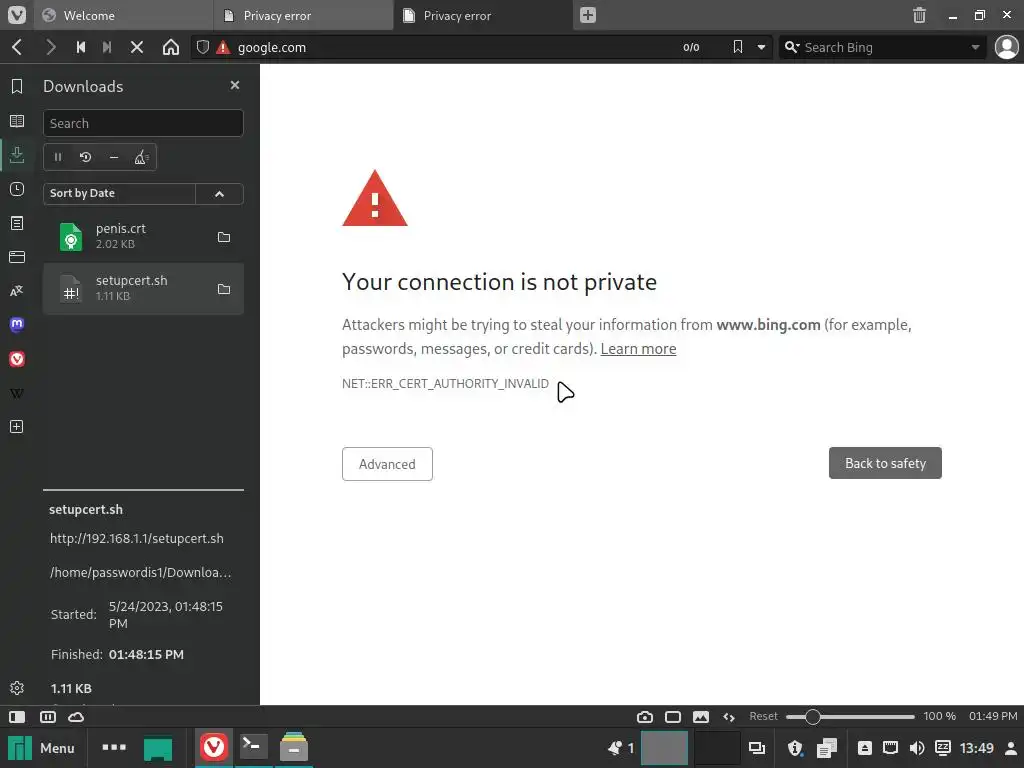Open the Vivaldi community web panel
The height and width of the screenshot is (768, 1024).
(17, 359)
